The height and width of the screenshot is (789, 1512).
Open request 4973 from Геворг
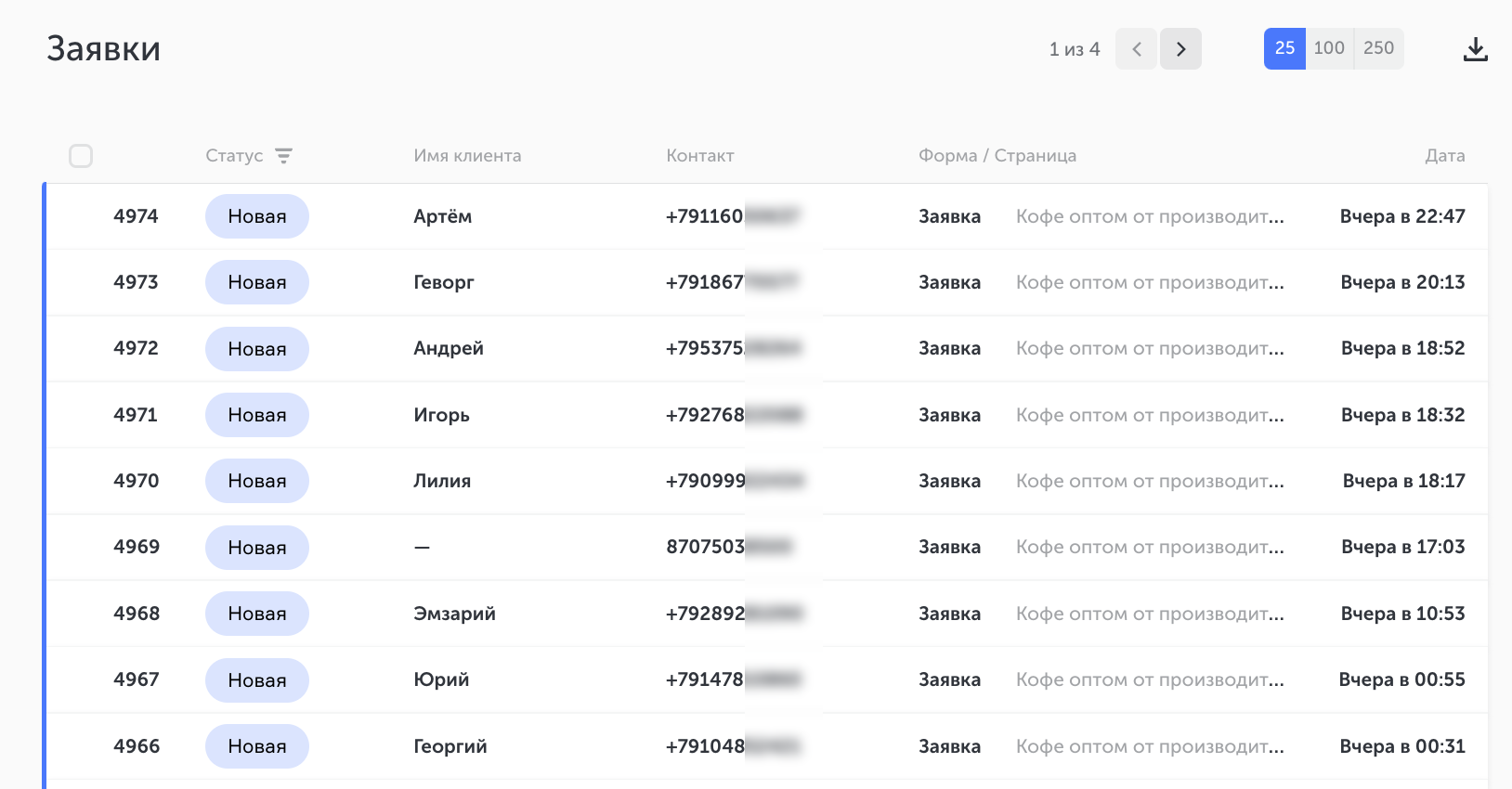(443, 282)
